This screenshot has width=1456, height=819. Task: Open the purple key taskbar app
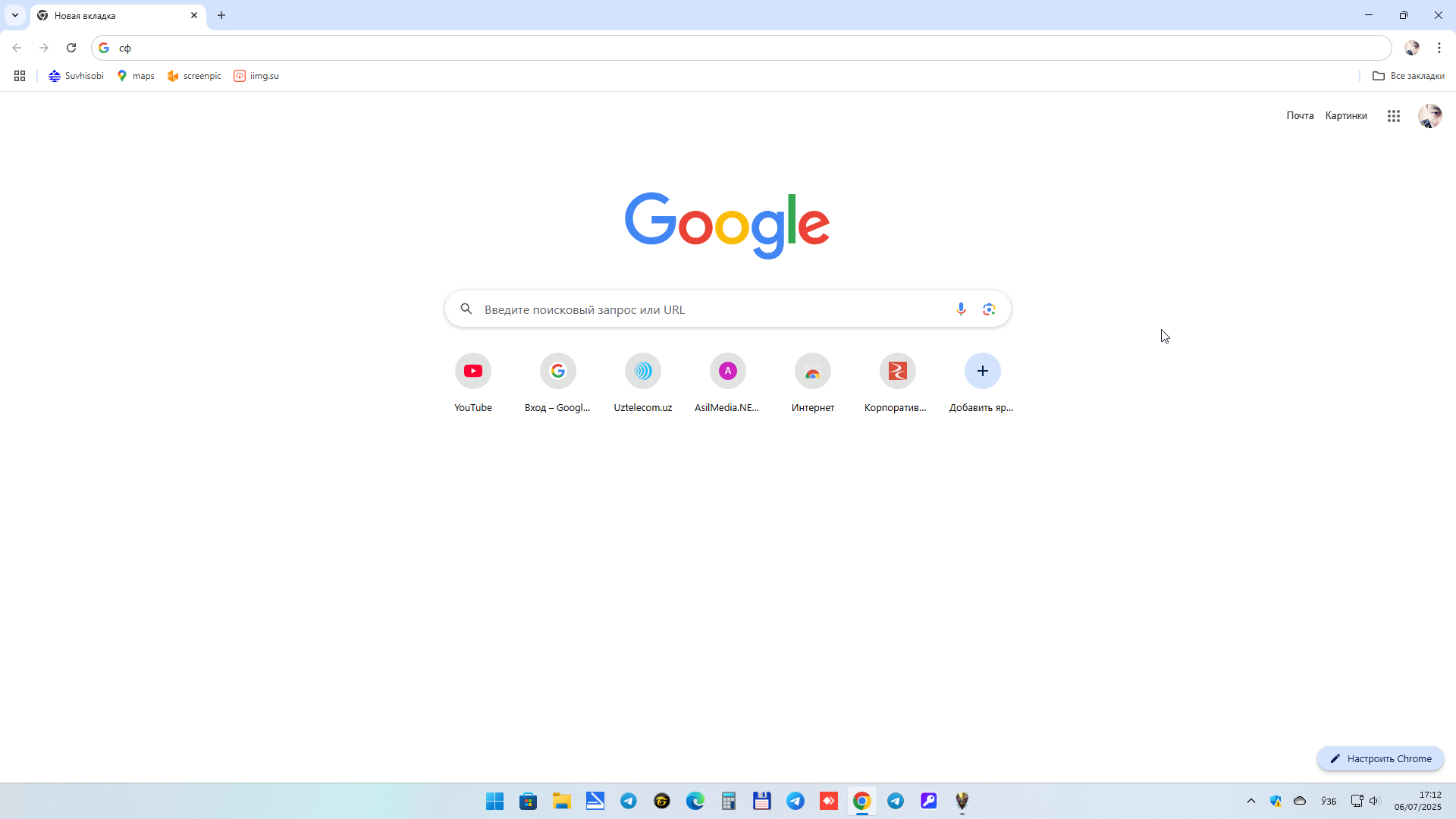[929, 801]
